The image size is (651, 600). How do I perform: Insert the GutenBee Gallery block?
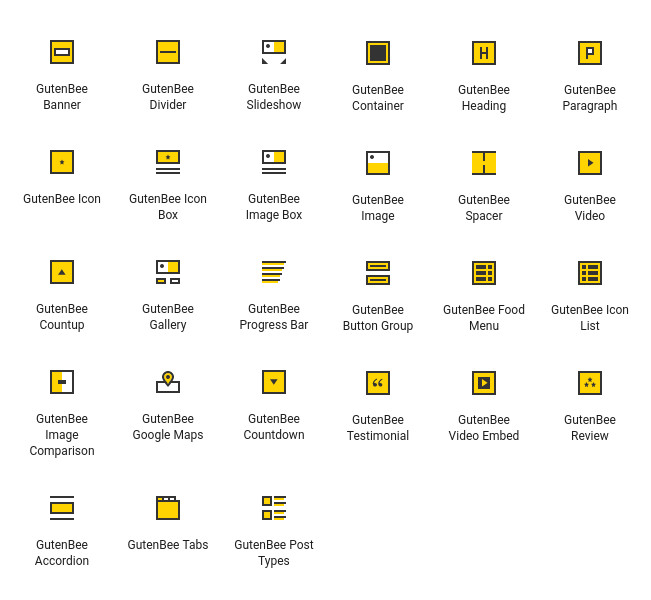[168, 272]
